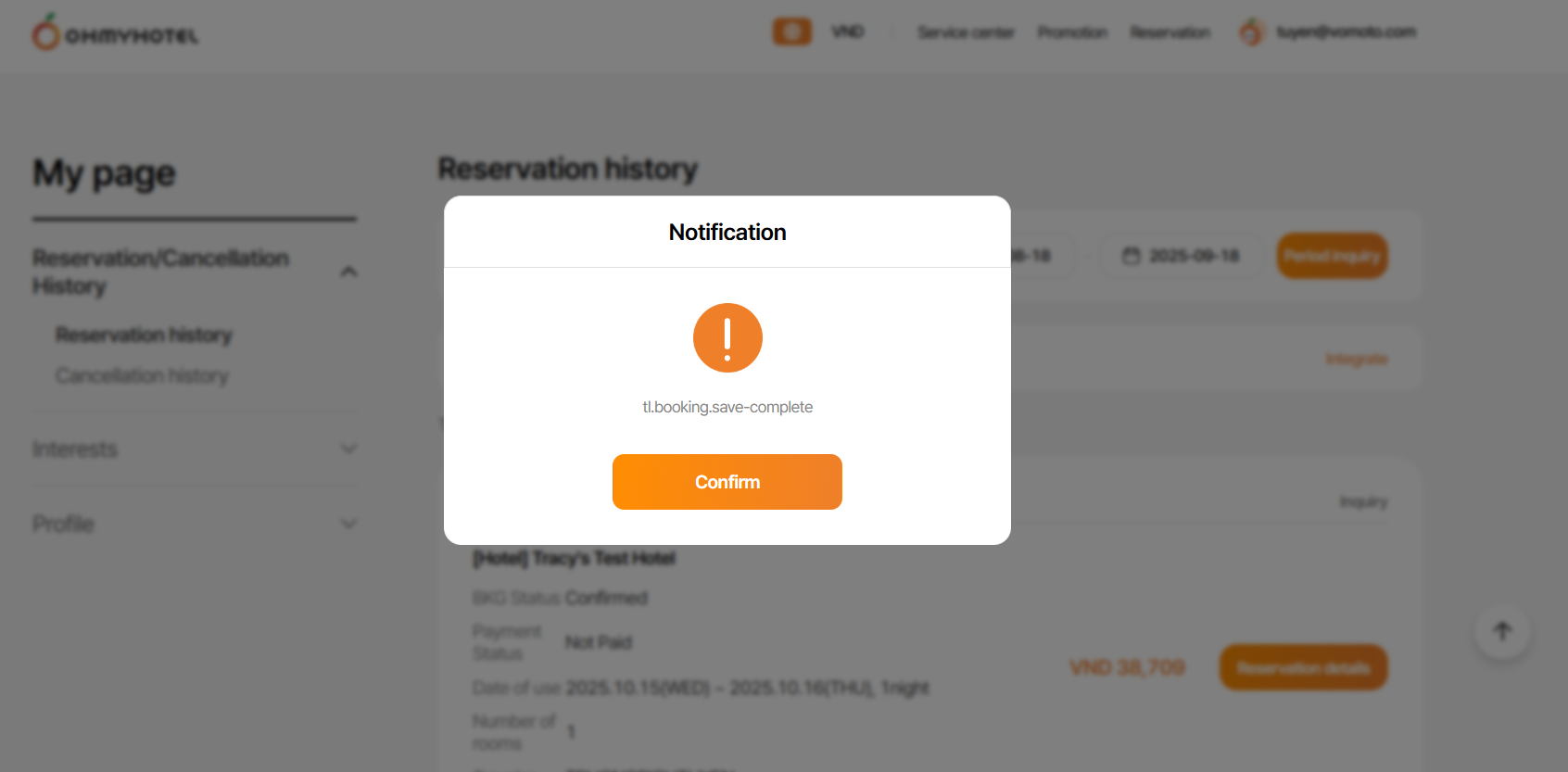Click the orange exclamation warning icon
Image resolution: width=1568 pixels, height=772 pixels.
click(x=727, y=338)
